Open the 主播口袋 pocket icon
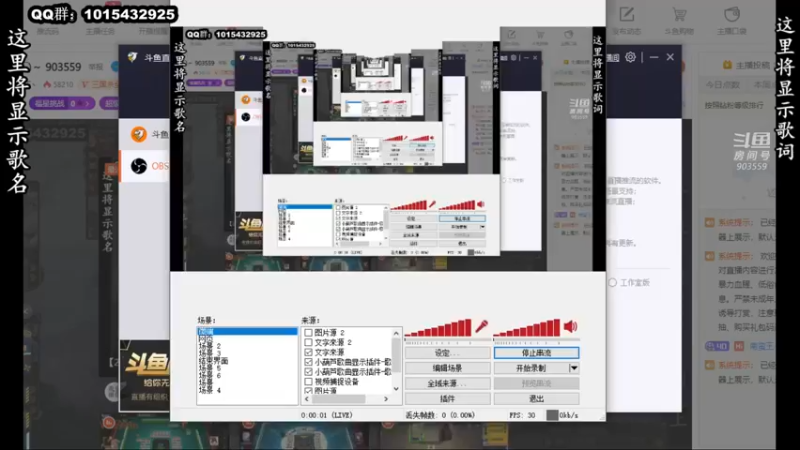This screenshot has width=800, height=450. point(732,14)
